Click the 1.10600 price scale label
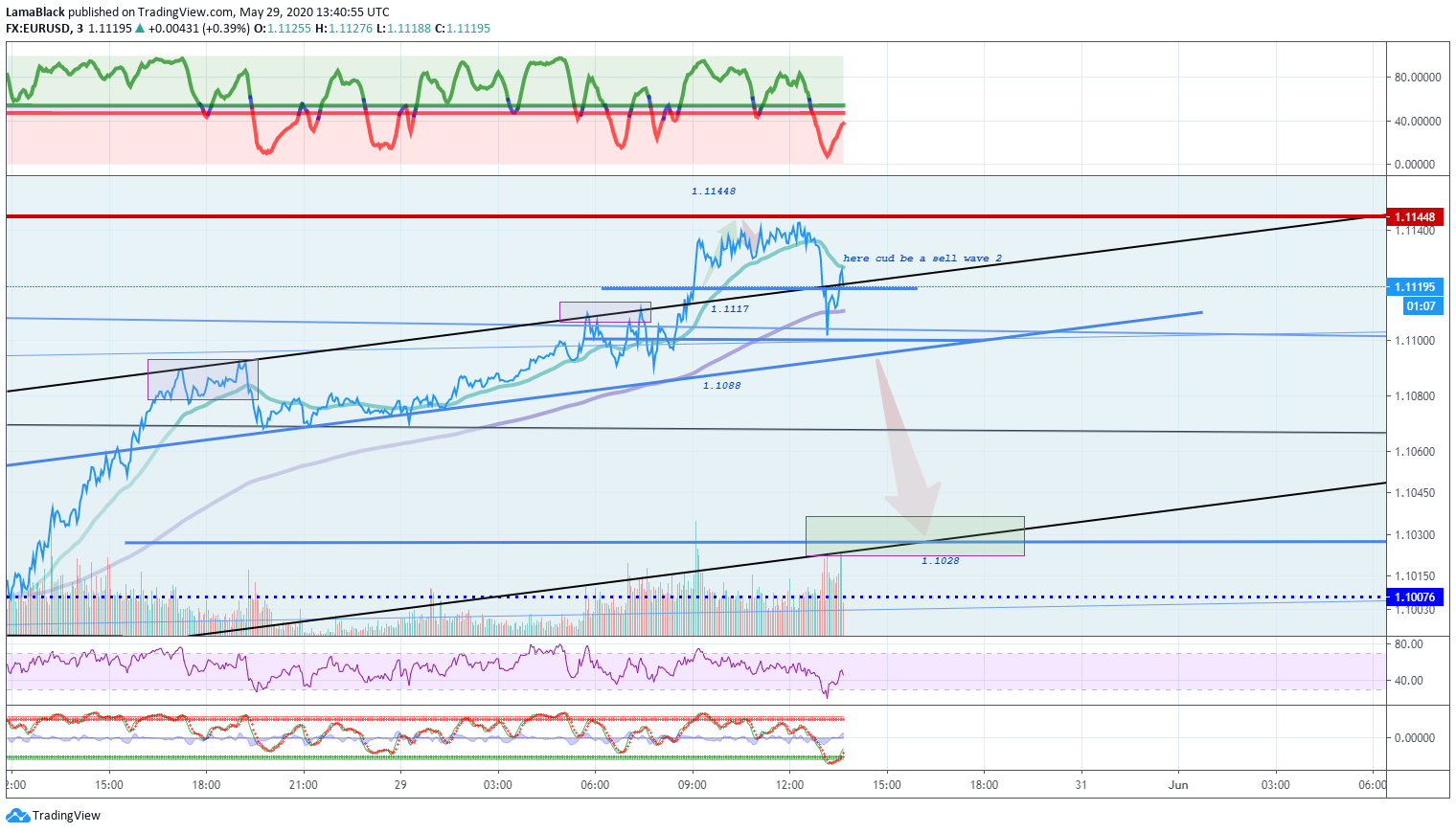The width and height of the screenshot is (1456, 833). [1415, 452]
